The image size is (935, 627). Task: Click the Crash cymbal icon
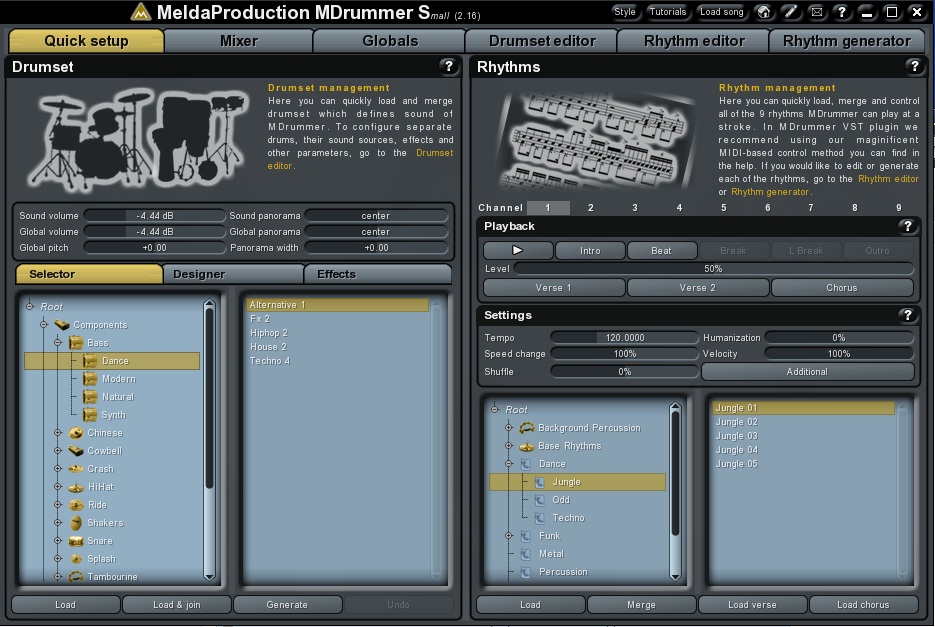(76, 469)
